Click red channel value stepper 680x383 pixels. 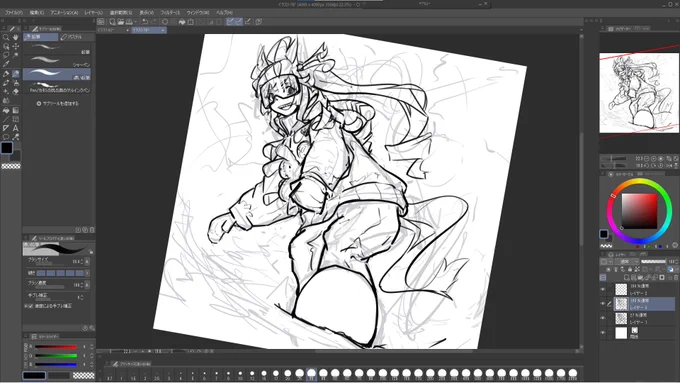click(92, 347)
